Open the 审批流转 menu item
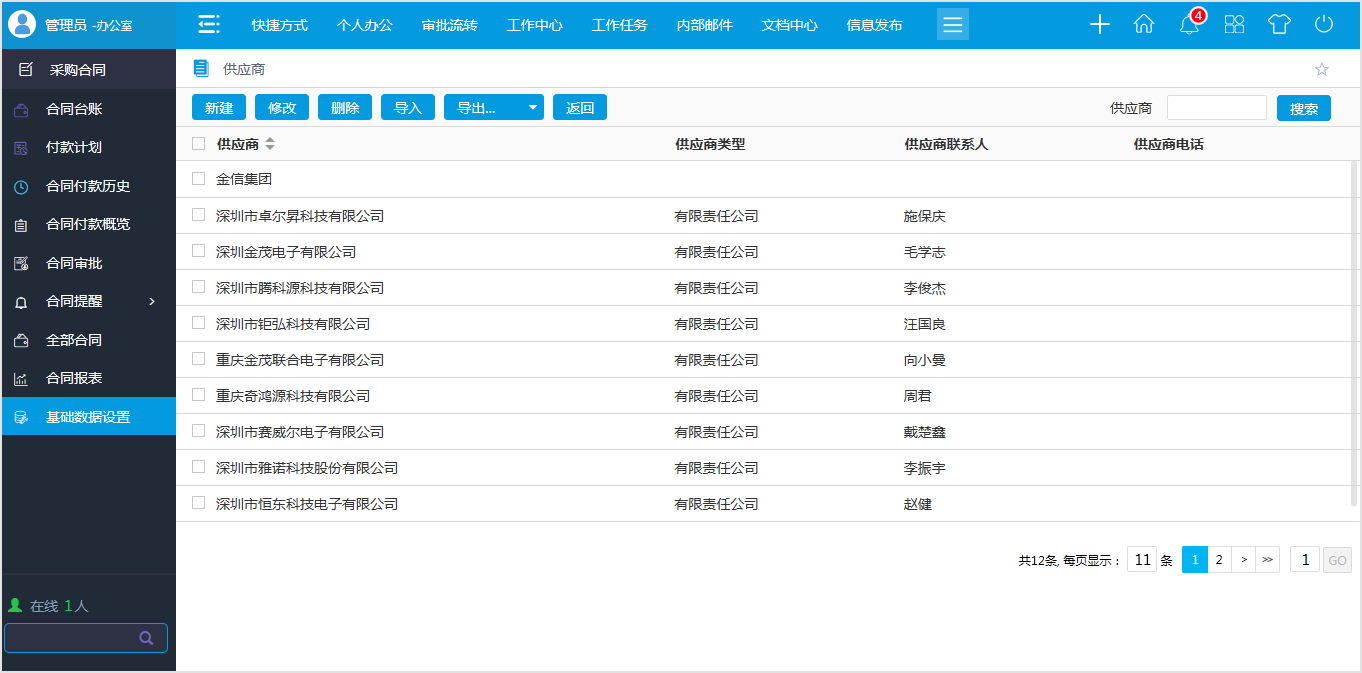 click(449, 25)
